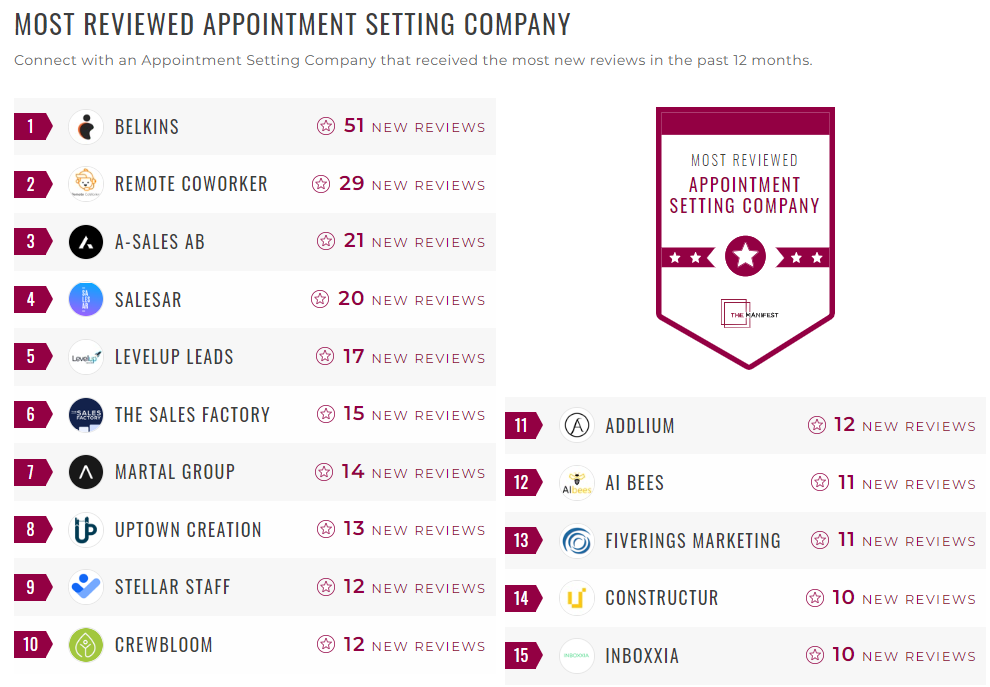990x687 pixels.
Task: Click the Fiverings Marketing logo
Action: point(577,540)
